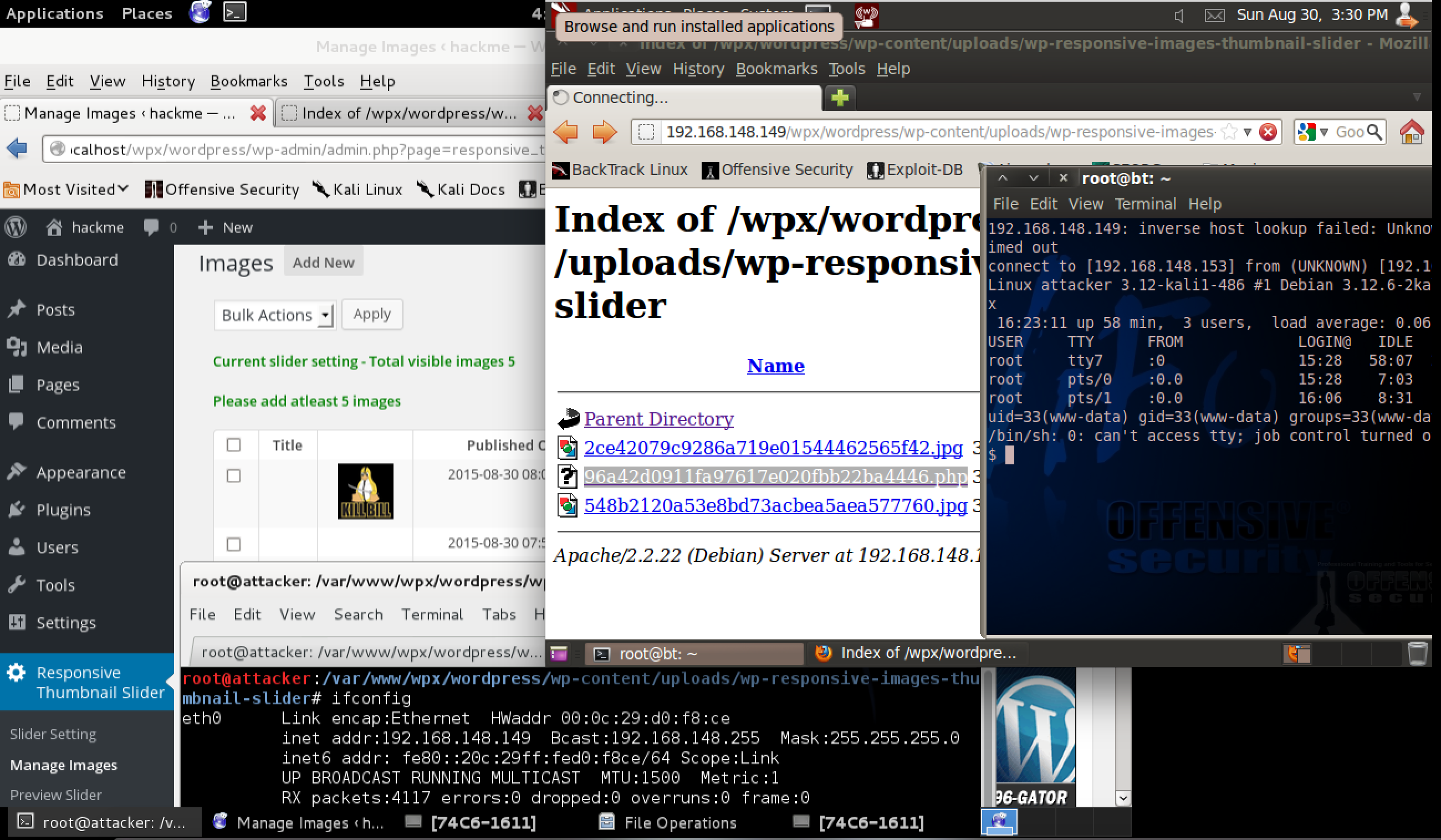This screenshot has height=840, width=1441.
Task: Click the KillBill image thumbnail
Action: click(365, 491)
